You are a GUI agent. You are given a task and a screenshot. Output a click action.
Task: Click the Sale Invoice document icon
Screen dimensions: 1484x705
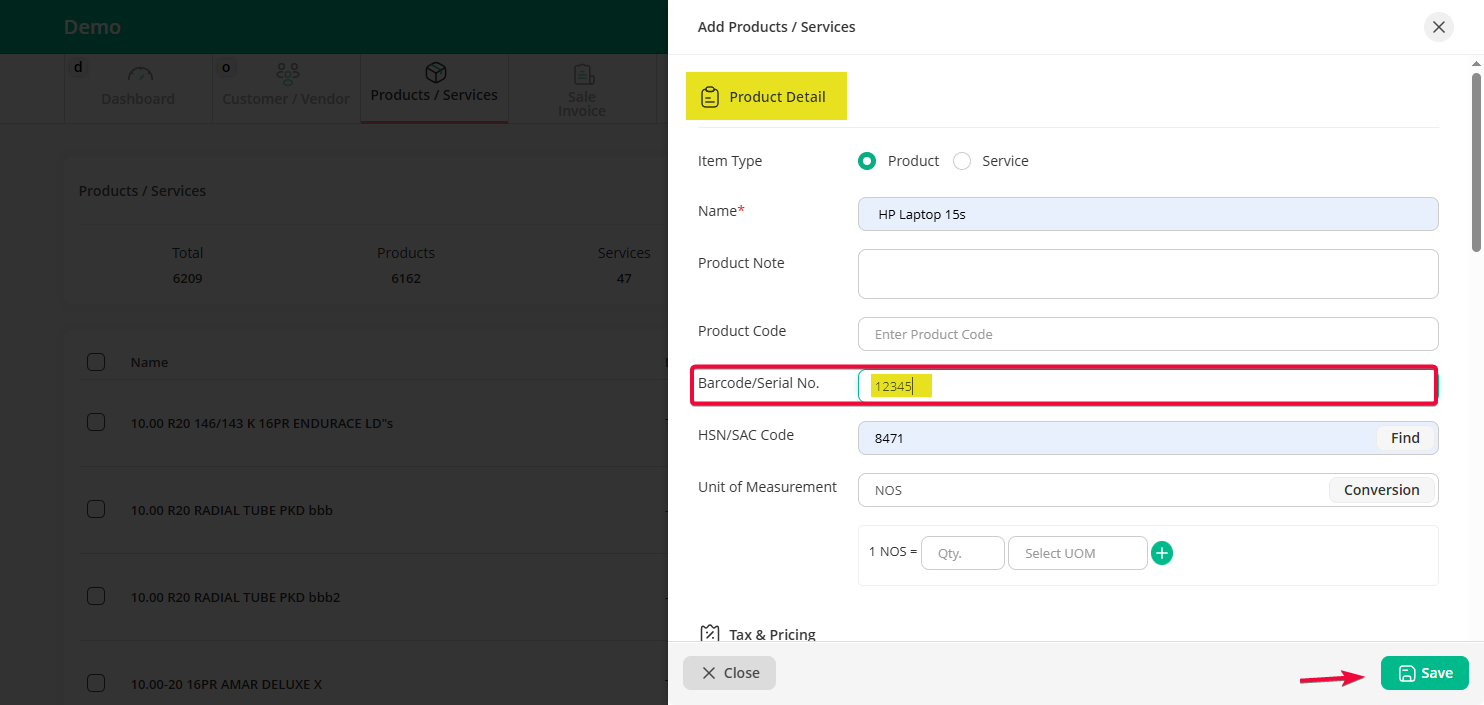[x=582, y=76]
